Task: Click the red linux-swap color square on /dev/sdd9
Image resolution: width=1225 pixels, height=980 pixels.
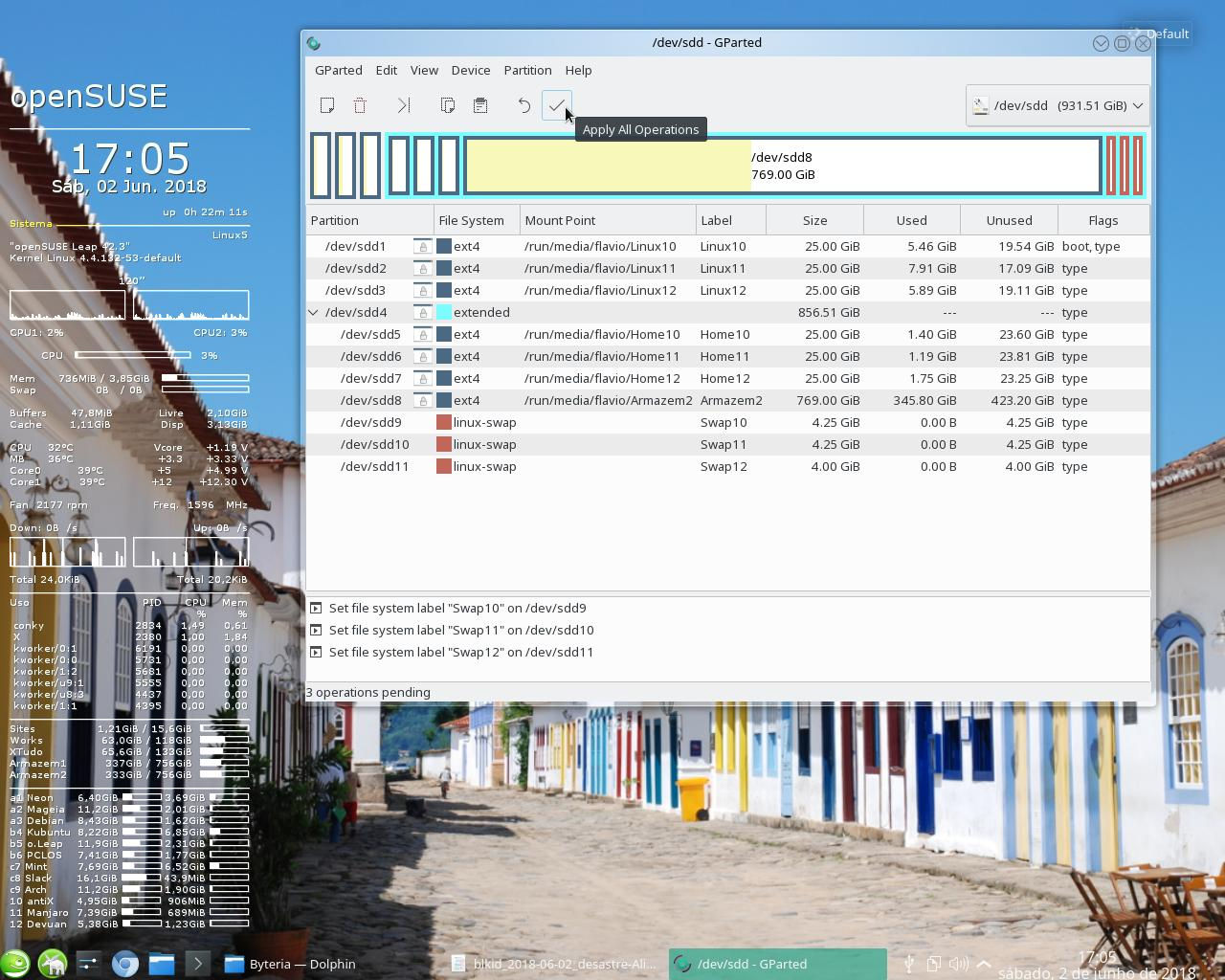Action: pyautogui.click(x=444, y=422)
